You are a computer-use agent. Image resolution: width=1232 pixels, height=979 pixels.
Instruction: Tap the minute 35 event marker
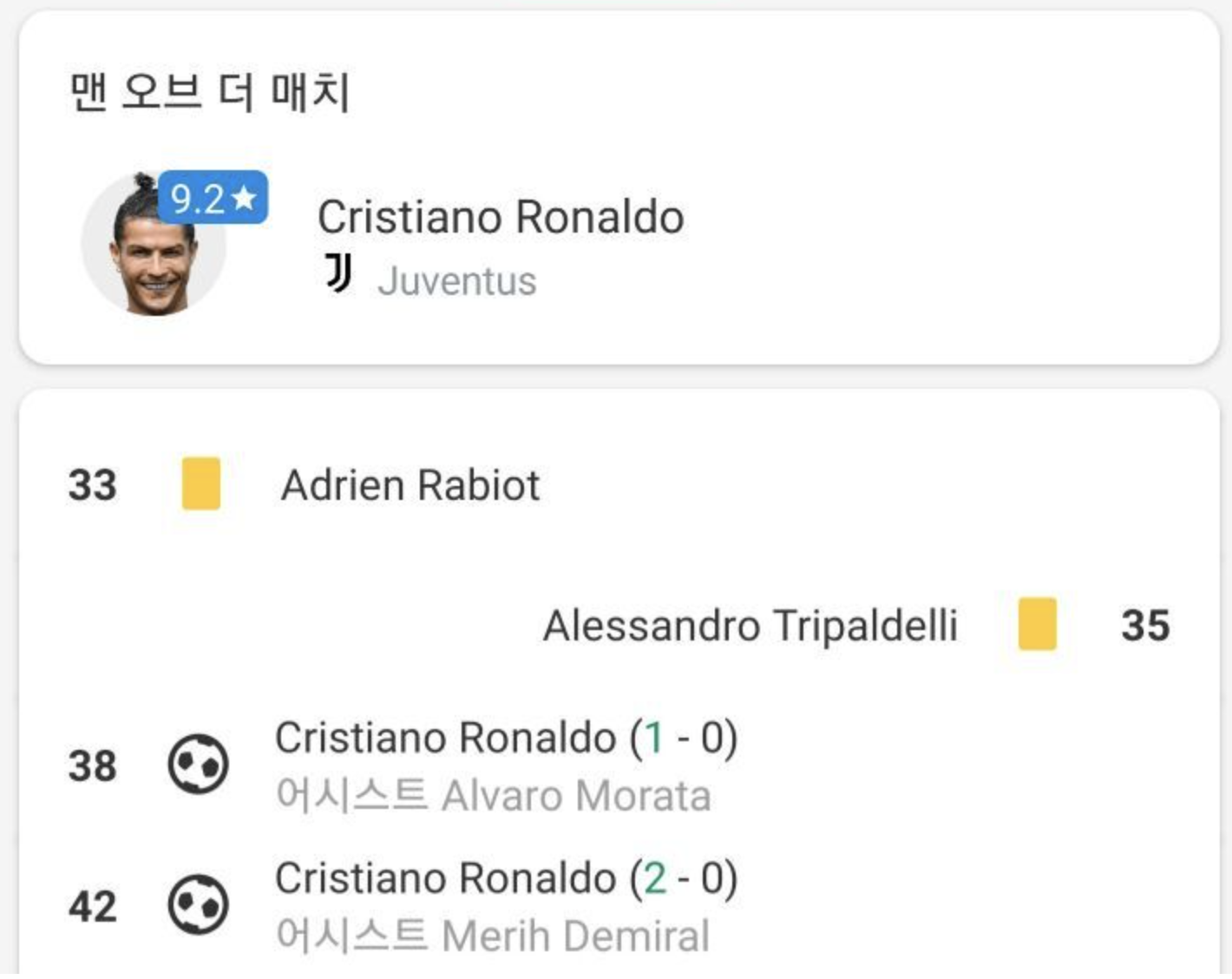(x=1145, y=626)
